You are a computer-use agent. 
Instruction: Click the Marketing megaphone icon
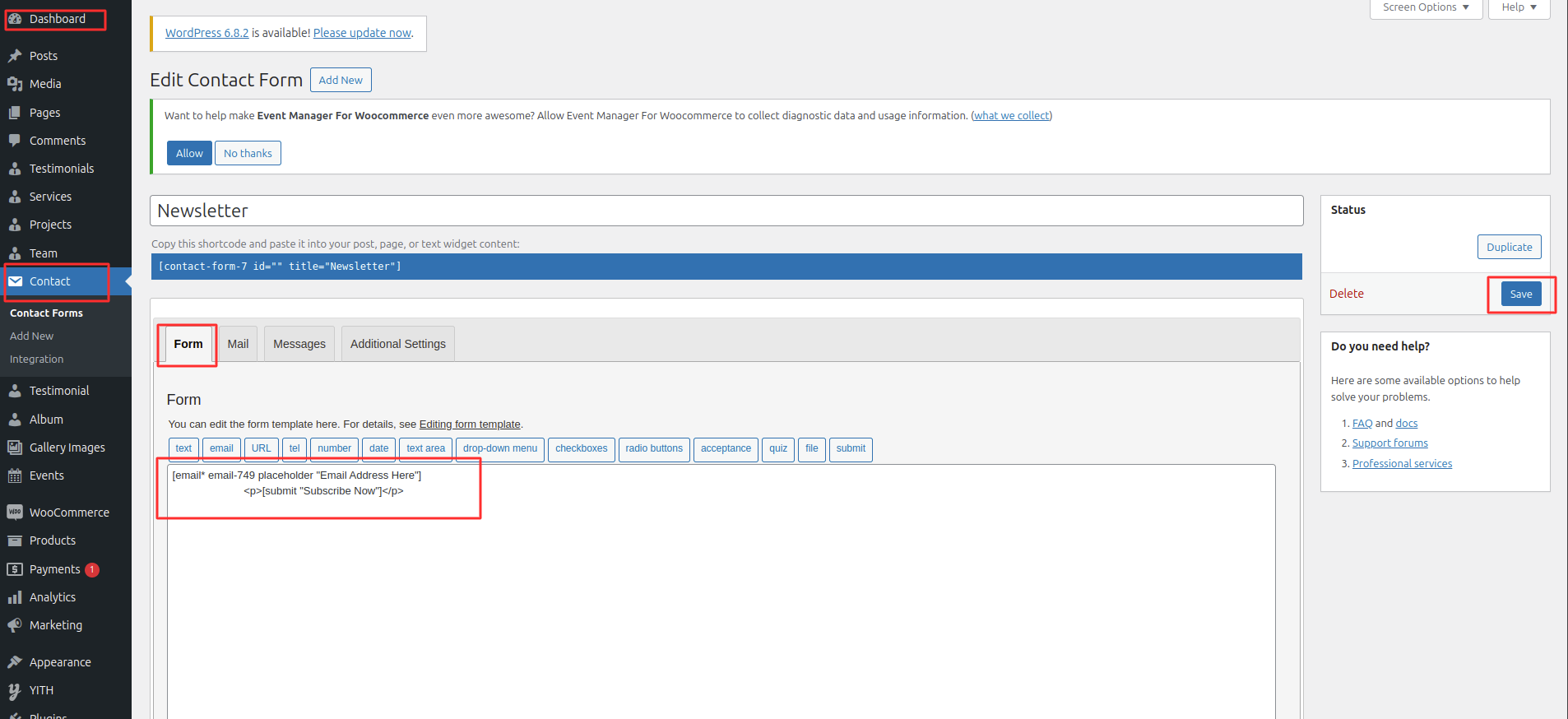15,625
